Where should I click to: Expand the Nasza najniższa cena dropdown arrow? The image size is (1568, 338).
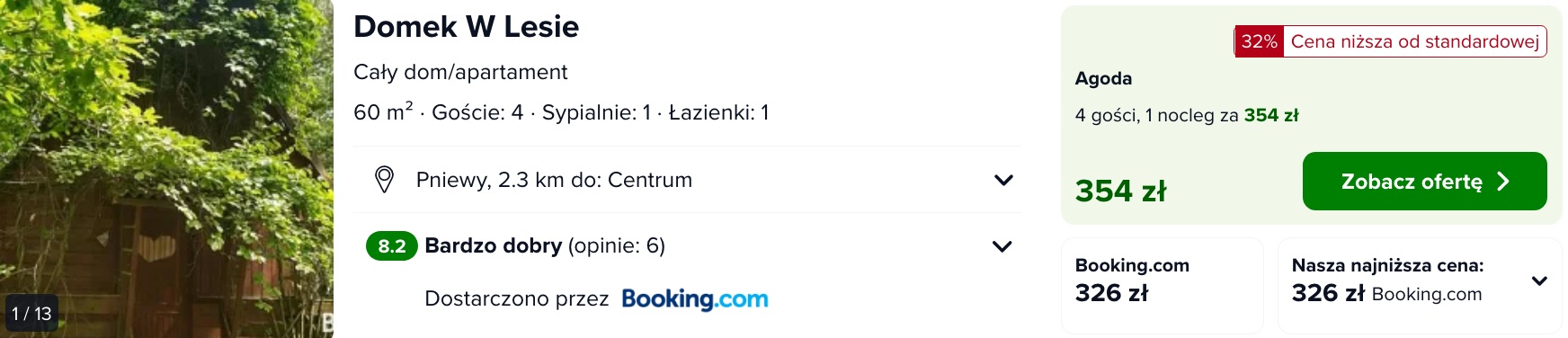click(x=1539, y=280)
